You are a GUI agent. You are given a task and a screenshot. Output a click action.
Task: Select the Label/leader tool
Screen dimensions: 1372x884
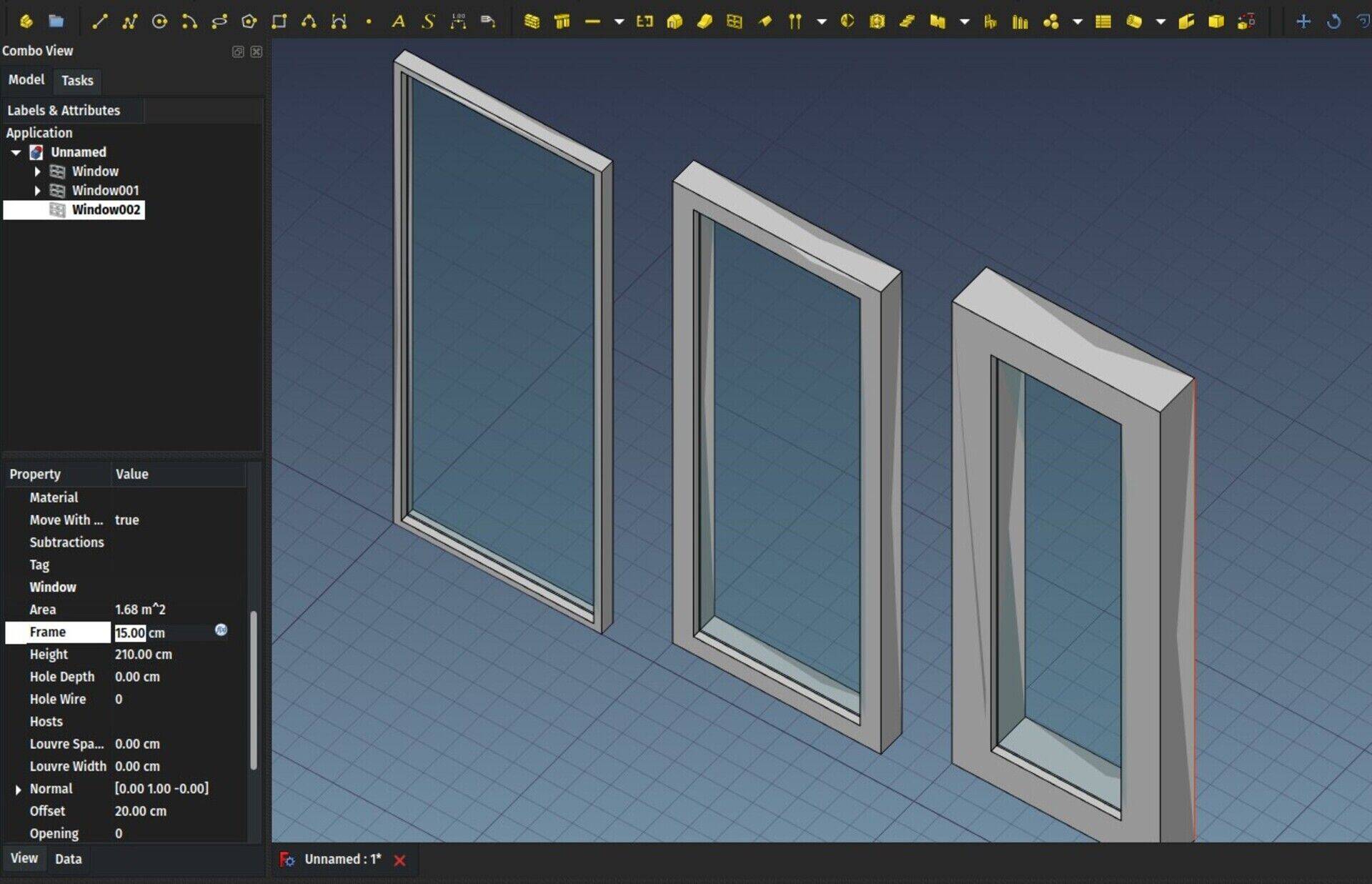488,21
